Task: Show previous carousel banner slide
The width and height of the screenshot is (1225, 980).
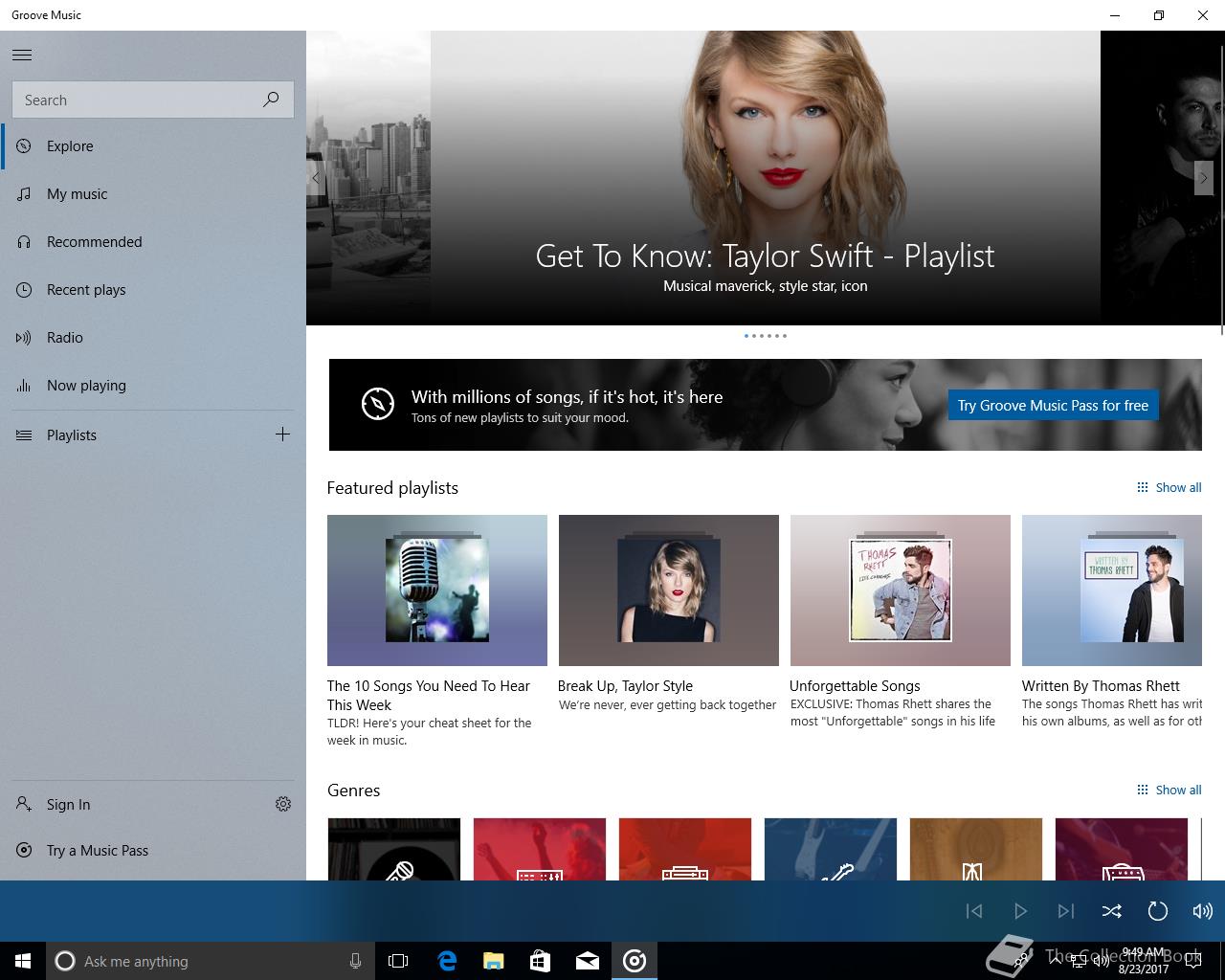Action: click(x=316, y=178)
